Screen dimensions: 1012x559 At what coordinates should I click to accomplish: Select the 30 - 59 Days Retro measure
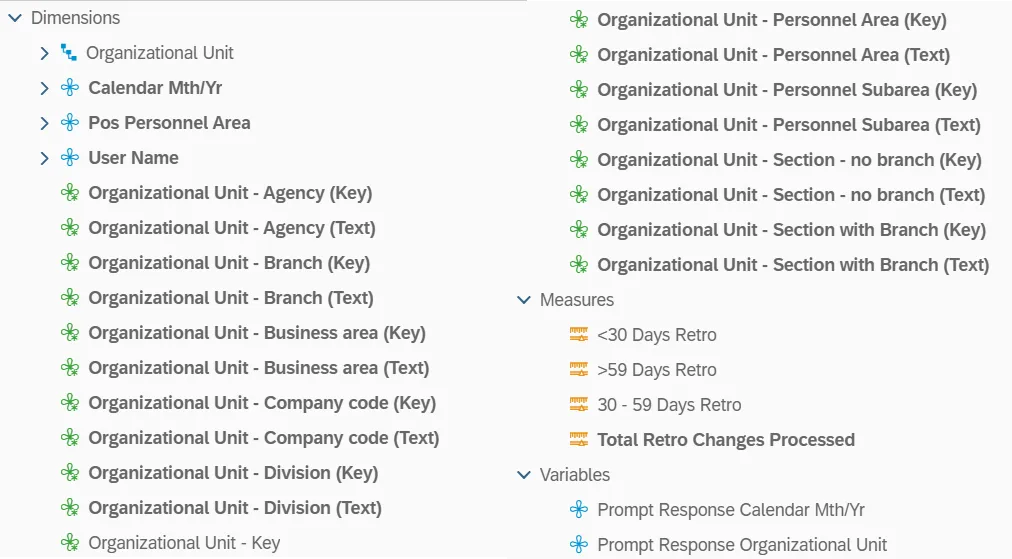point(669,405)
